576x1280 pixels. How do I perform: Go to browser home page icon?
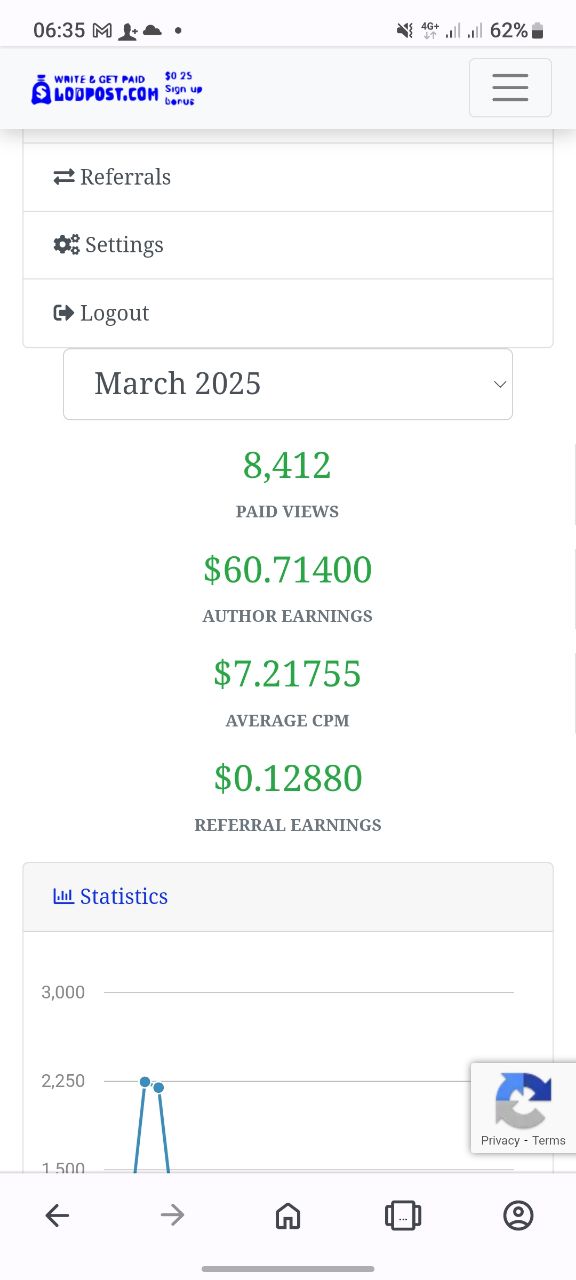[x=288, y=1216]
